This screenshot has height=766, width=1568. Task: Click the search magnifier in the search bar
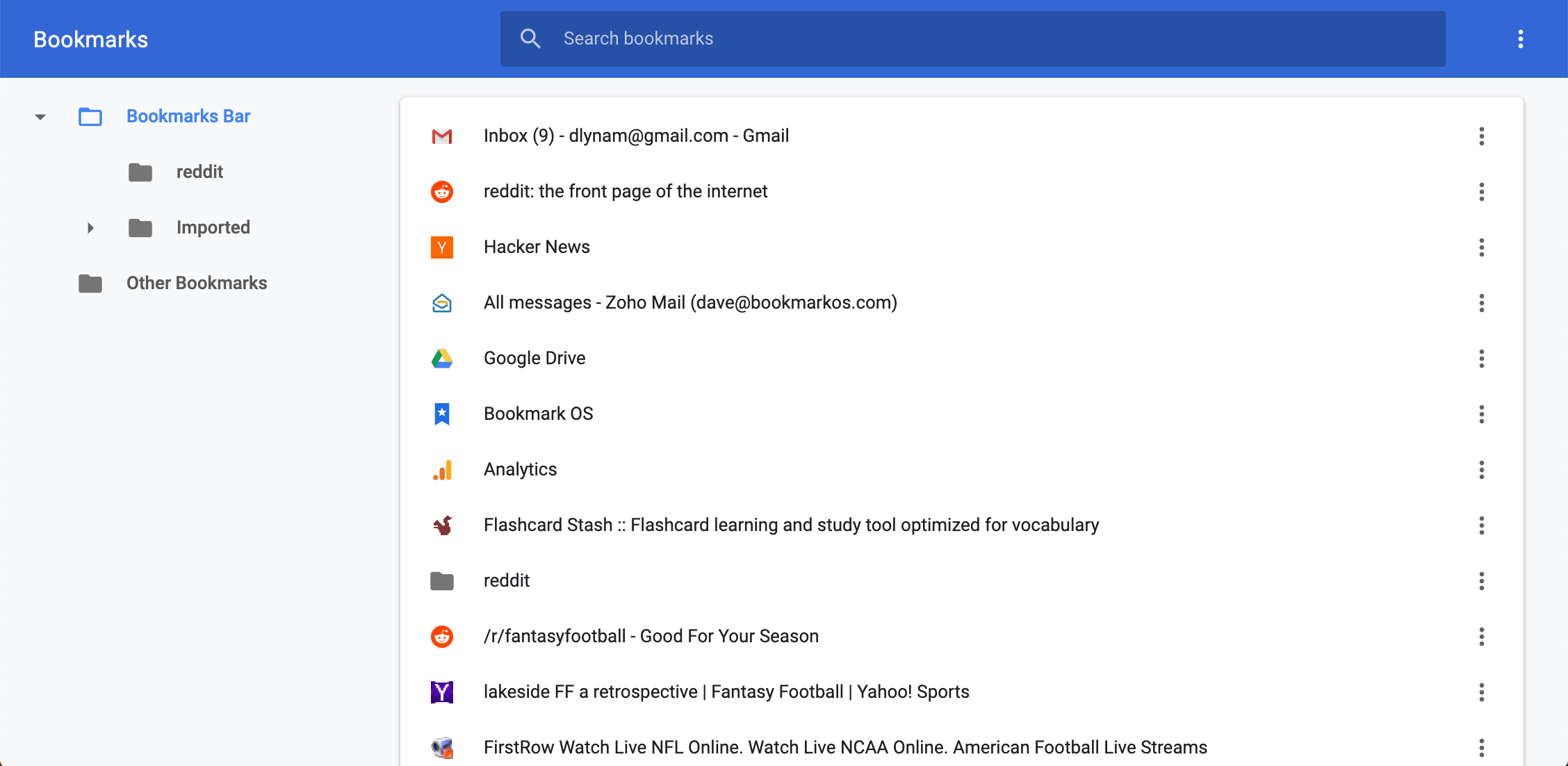(x=530, y=38)
